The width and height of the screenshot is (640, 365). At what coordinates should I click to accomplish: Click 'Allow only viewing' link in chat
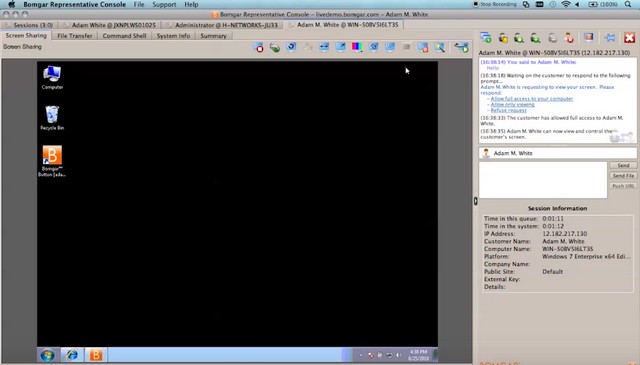pyautogui.click(x=512, y=105)
